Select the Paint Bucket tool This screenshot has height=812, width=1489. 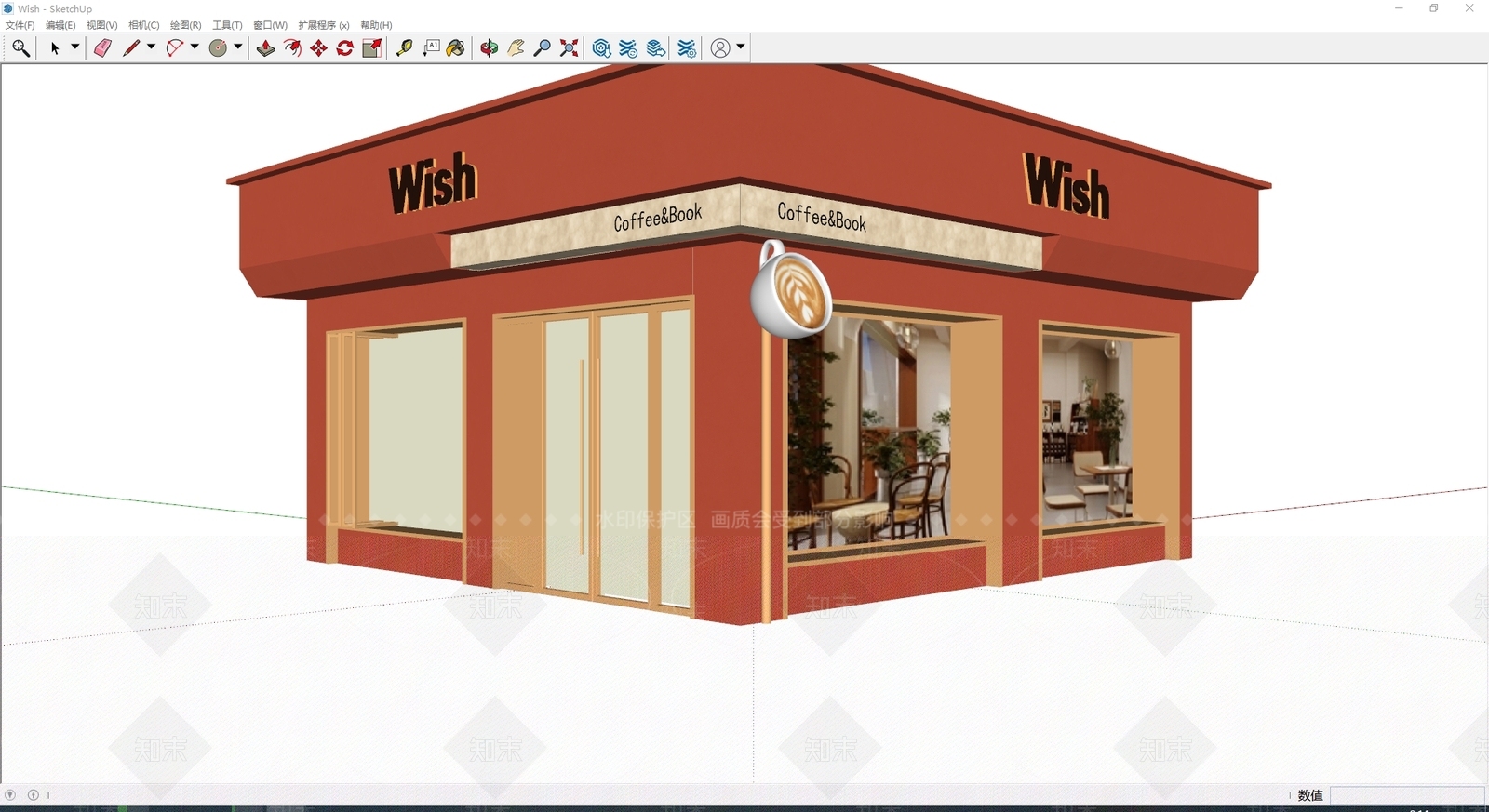coord(456,48)
